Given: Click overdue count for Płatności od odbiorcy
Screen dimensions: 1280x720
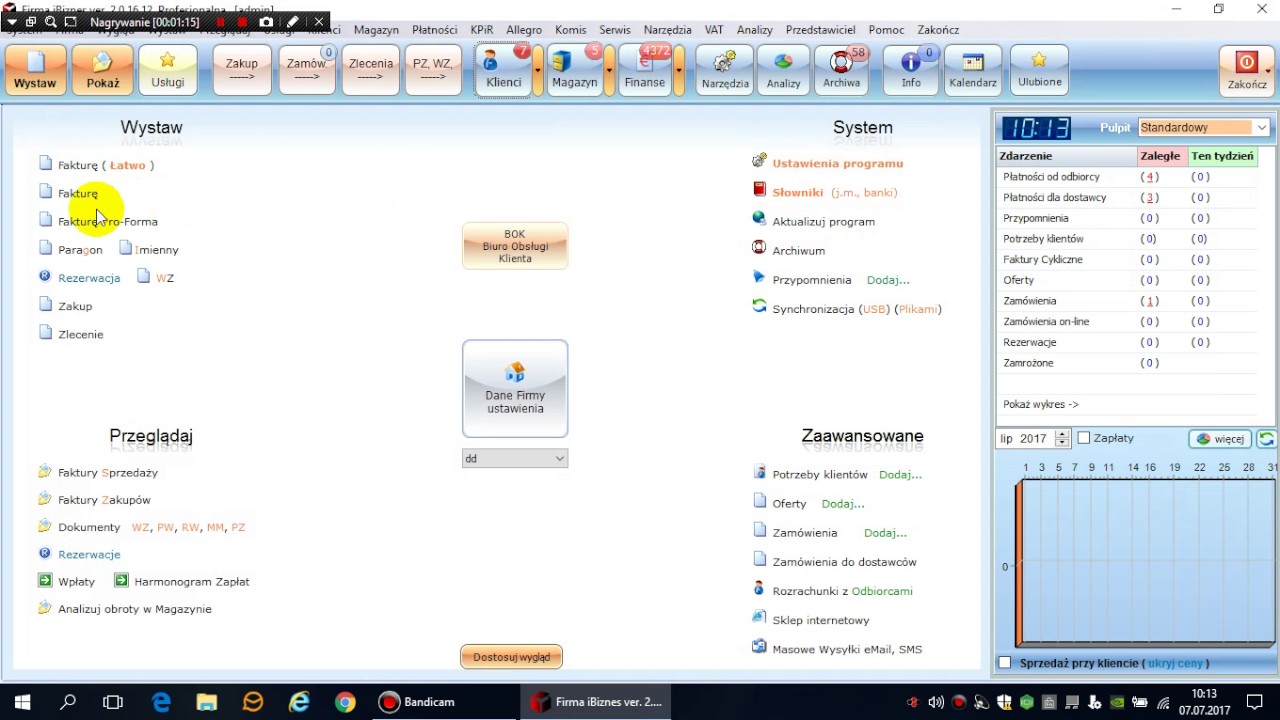Looking at the screenshot, I should point(1149,177).
